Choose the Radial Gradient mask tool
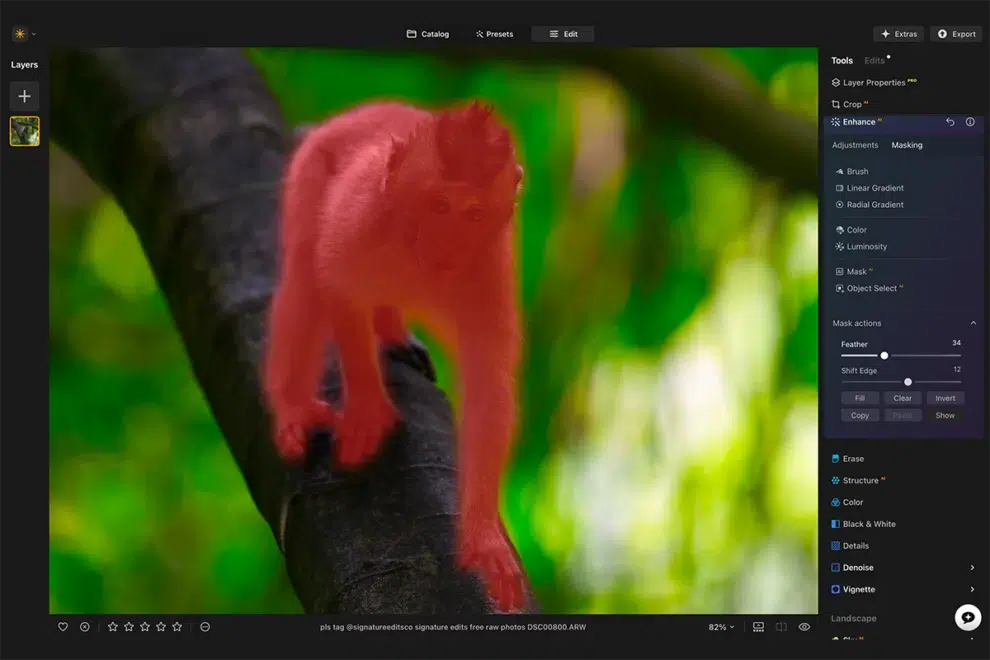 tap(874, 205)
